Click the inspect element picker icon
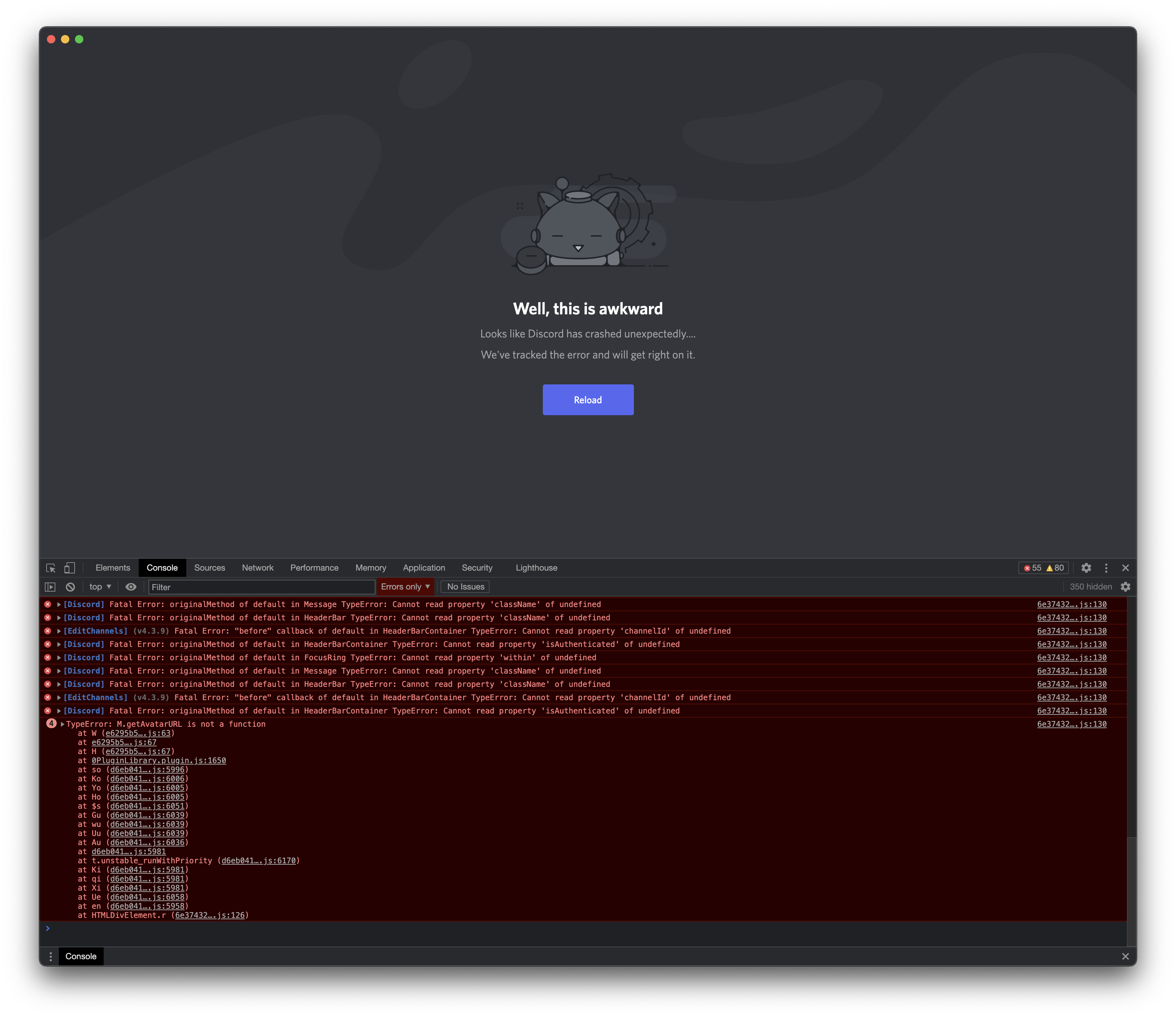1176x1018 pixels. click(50, 567)
